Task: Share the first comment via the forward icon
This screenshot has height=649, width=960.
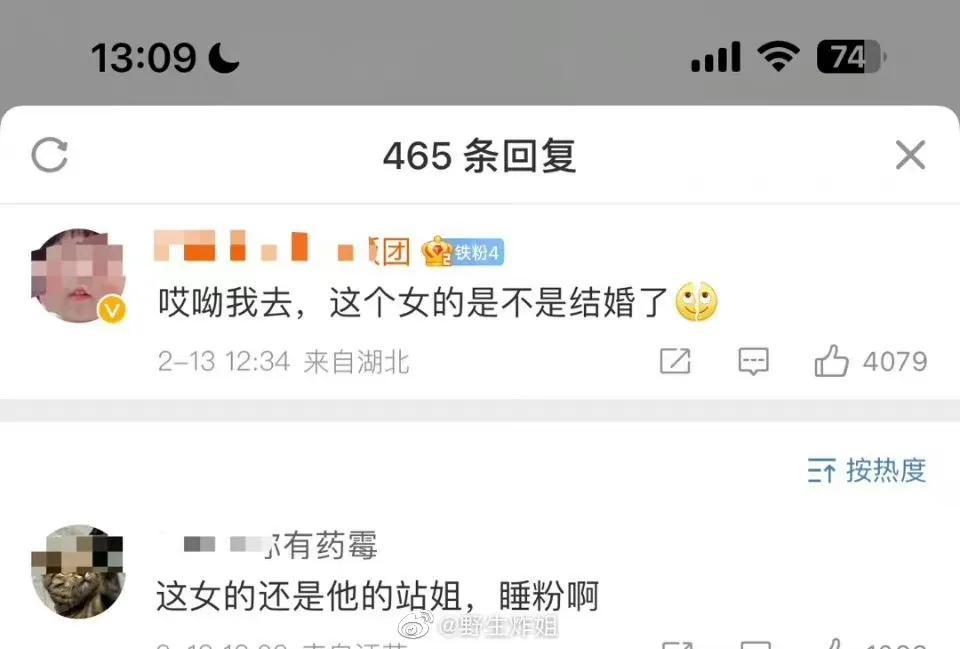Action: pos(675,361)
